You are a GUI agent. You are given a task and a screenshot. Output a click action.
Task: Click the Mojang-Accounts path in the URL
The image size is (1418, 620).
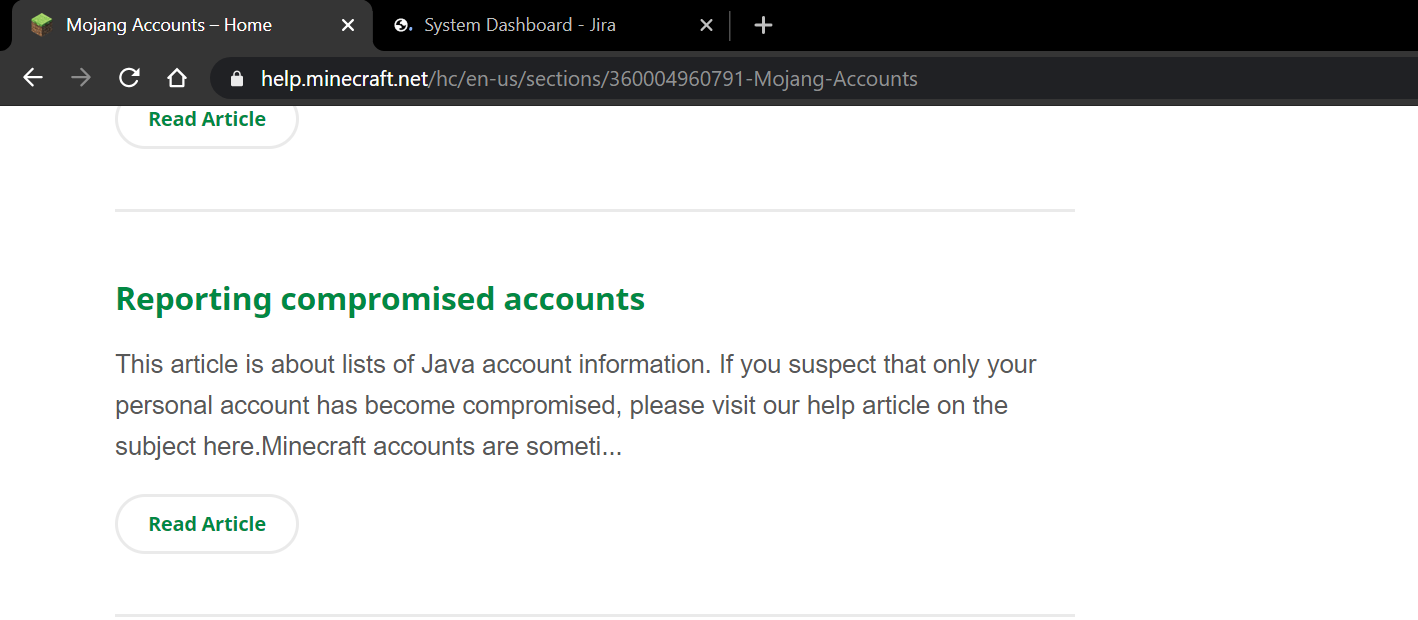point(835,79)
